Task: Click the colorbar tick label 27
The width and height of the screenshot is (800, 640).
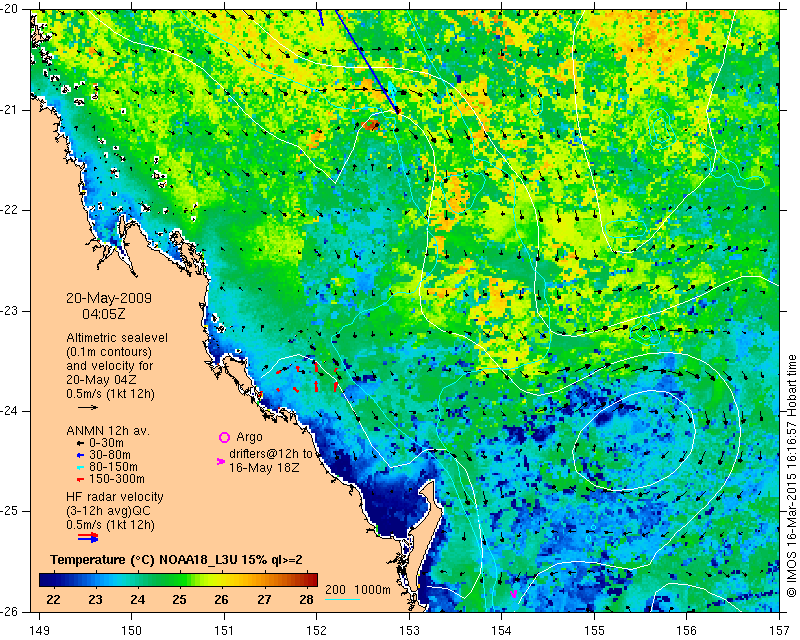Action: click(264, 600)
